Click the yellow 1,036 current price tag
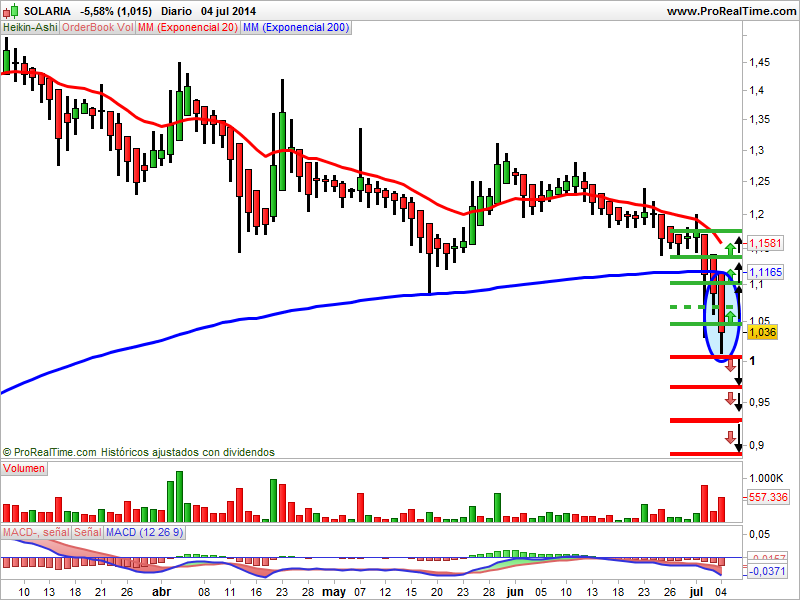The width and height of the screenshot is (800, 600). [762, 332]
